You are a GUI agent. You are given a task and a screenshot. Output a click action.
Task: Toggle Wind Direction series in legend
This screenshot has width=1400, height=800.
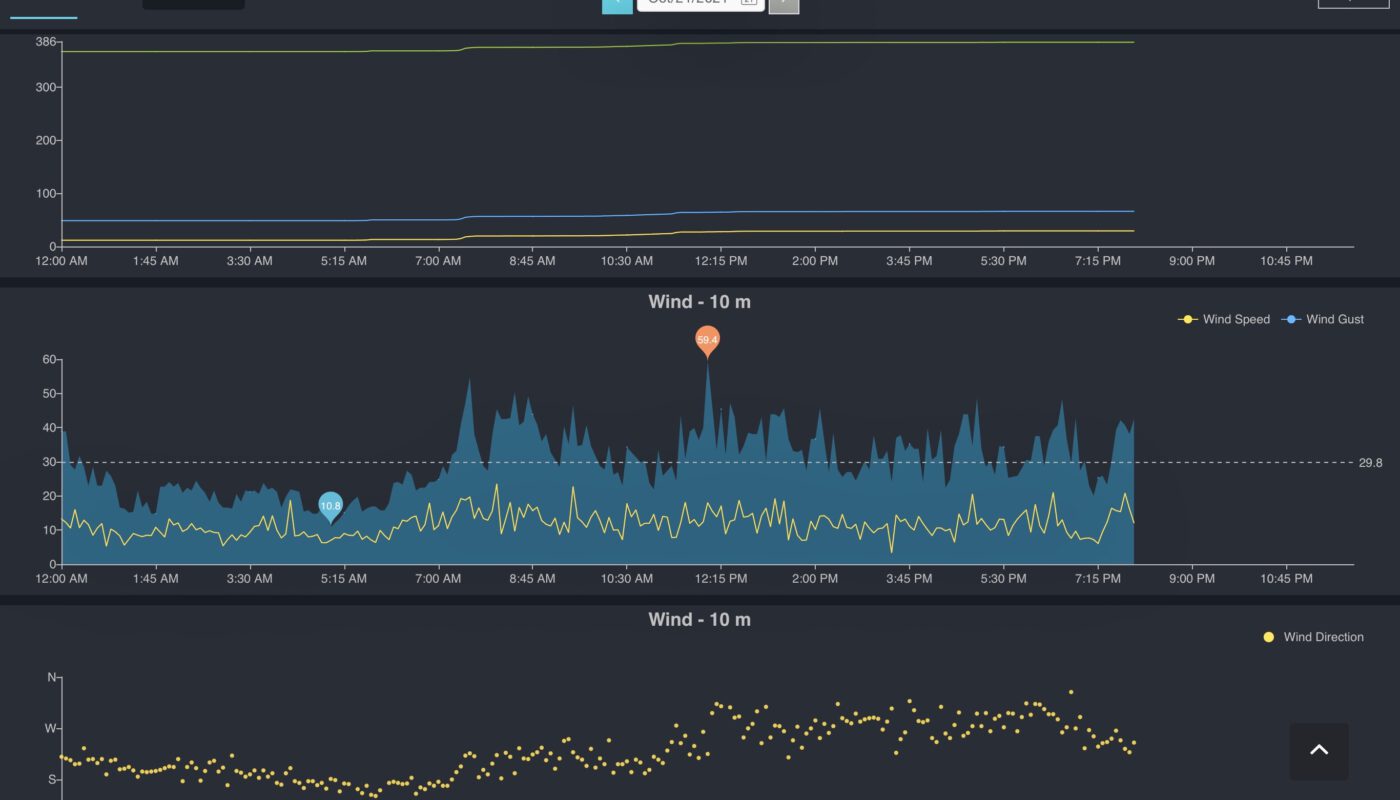pos(1313,637)
